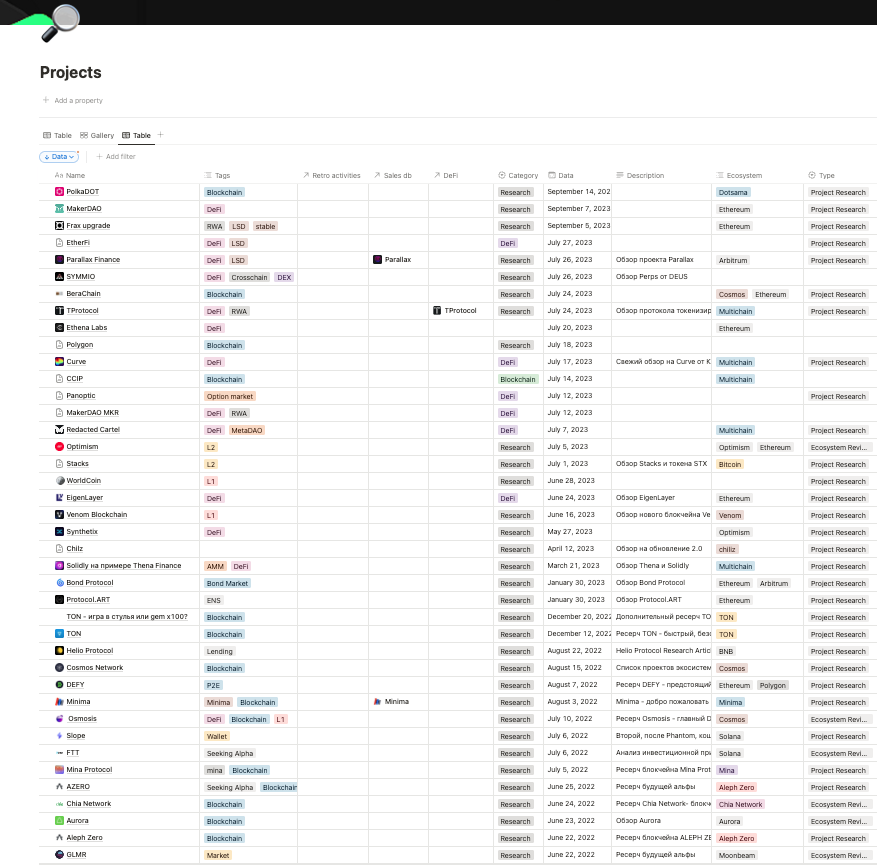
Task: Open the Data sort dropdown pill
Action: 59,157
